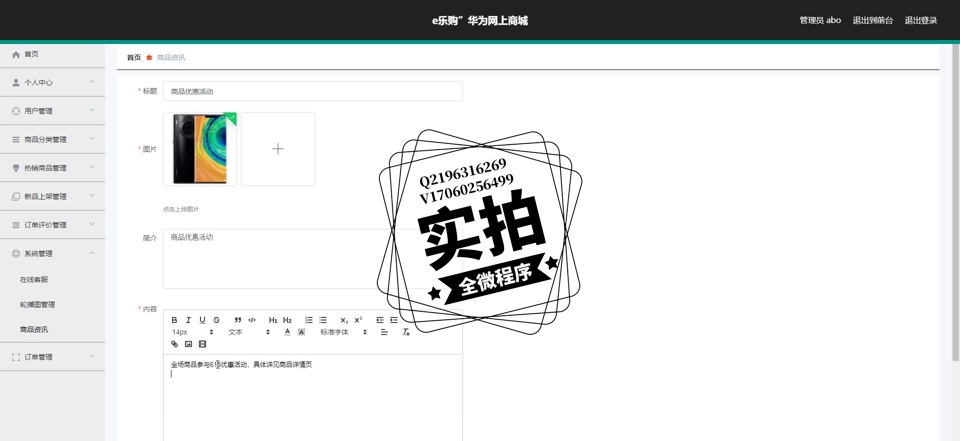Open the 文本 paragraph style dropdown
The height and width of the screenshot is (441, 960).
click(x=249, y=332)
